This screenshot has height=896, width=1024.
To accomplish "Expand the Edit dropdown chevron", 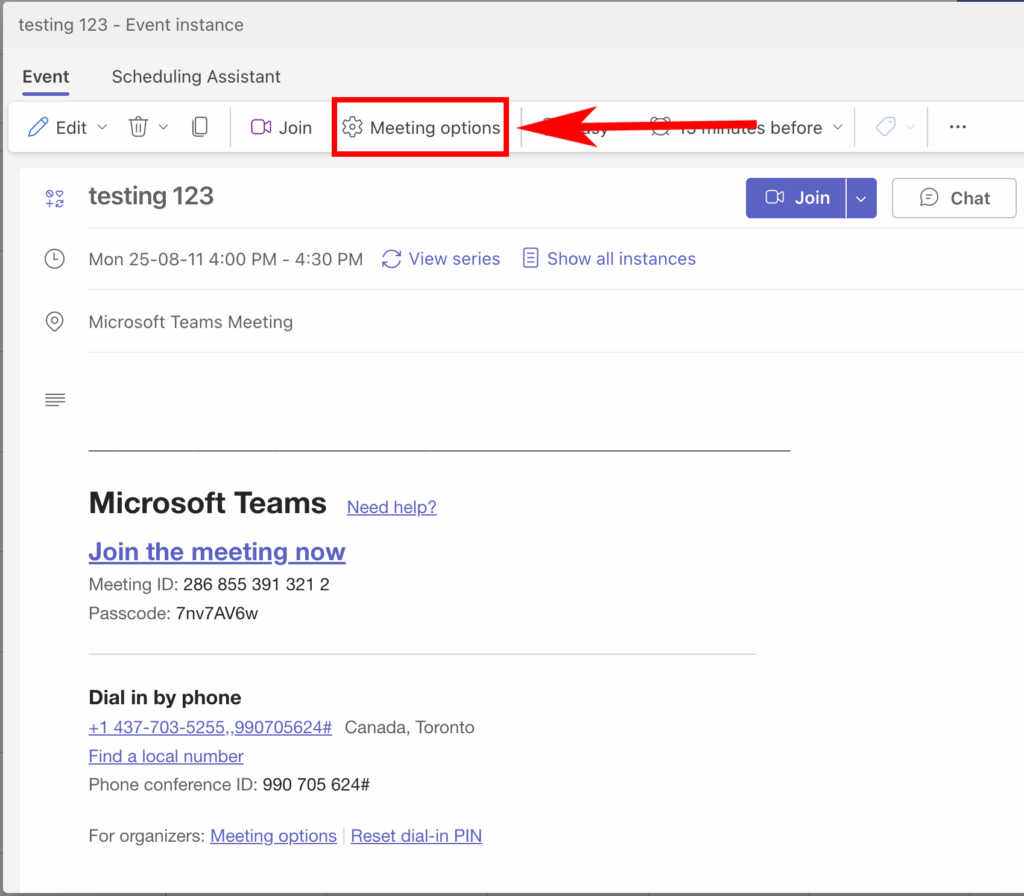I will (x=102, y=127).
